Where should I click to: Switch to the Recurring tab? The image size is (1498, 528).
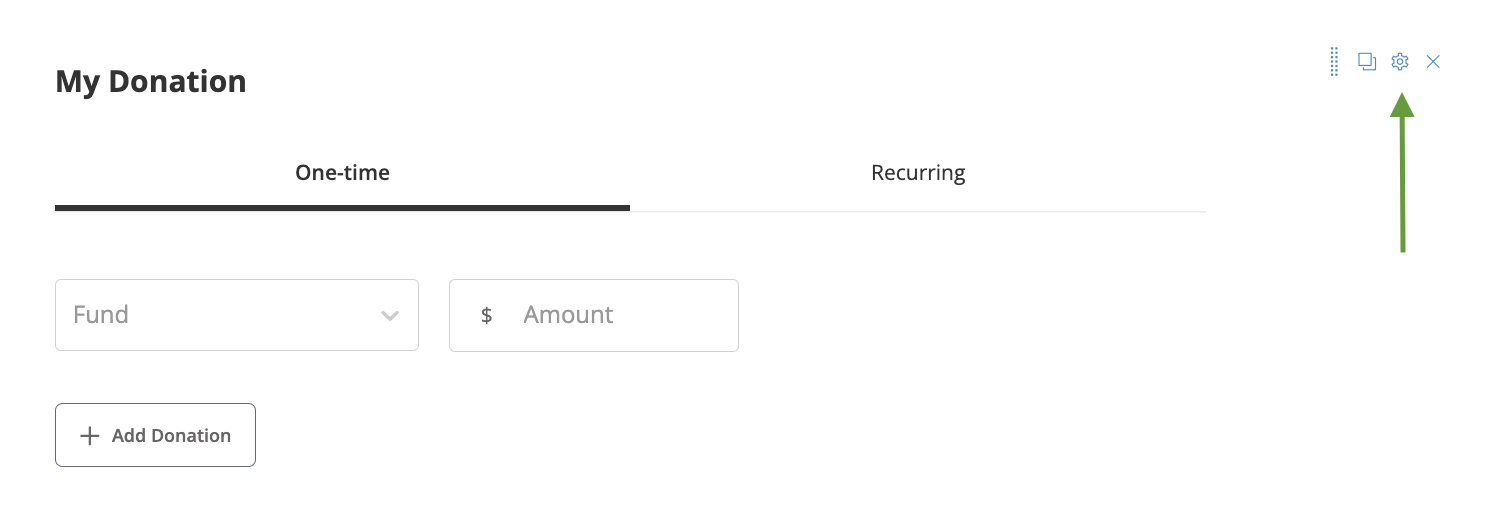click(x=917, y=173)
